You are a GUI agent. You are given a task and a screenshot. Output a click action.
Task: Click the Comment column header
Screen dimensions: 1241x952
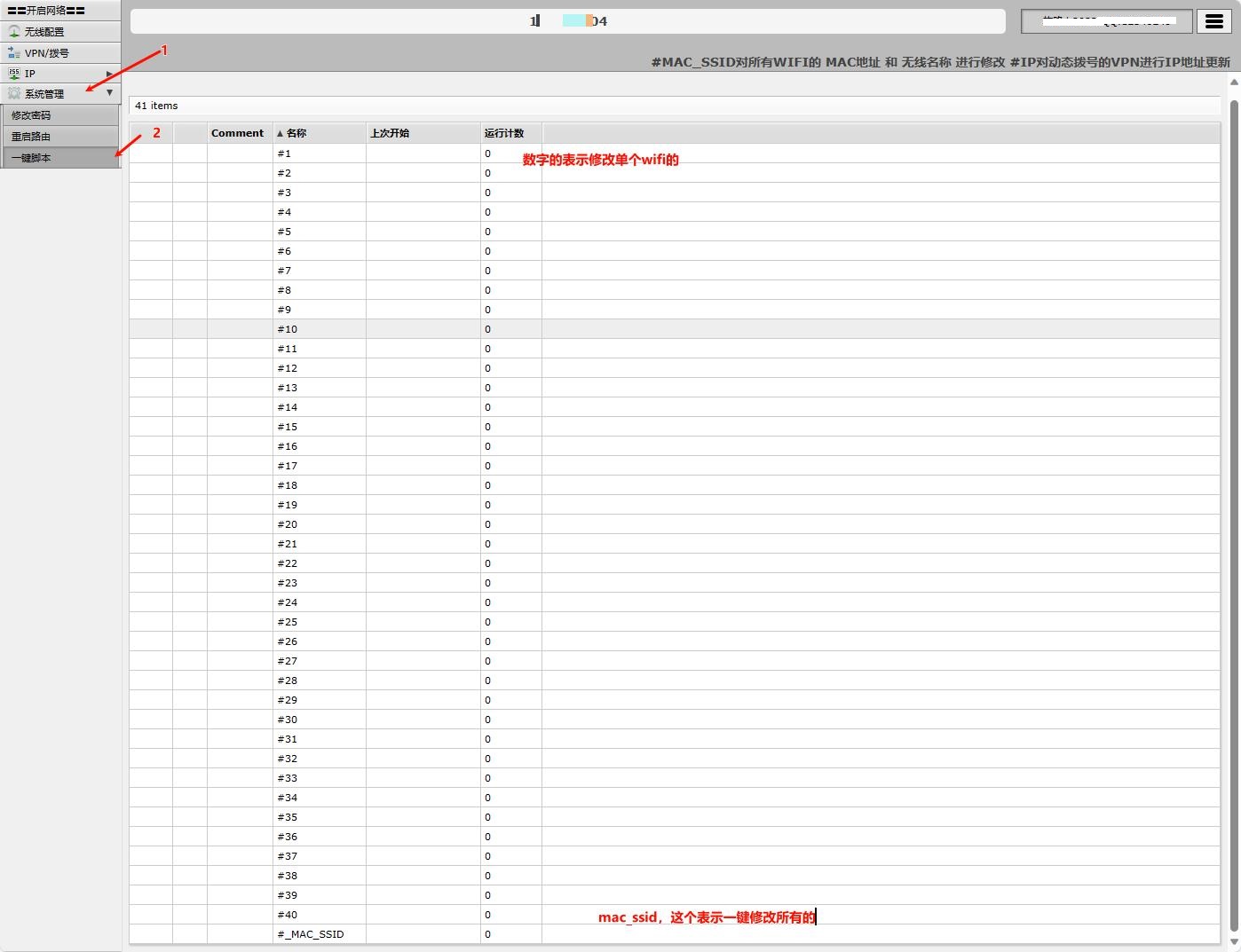[237, 133]
